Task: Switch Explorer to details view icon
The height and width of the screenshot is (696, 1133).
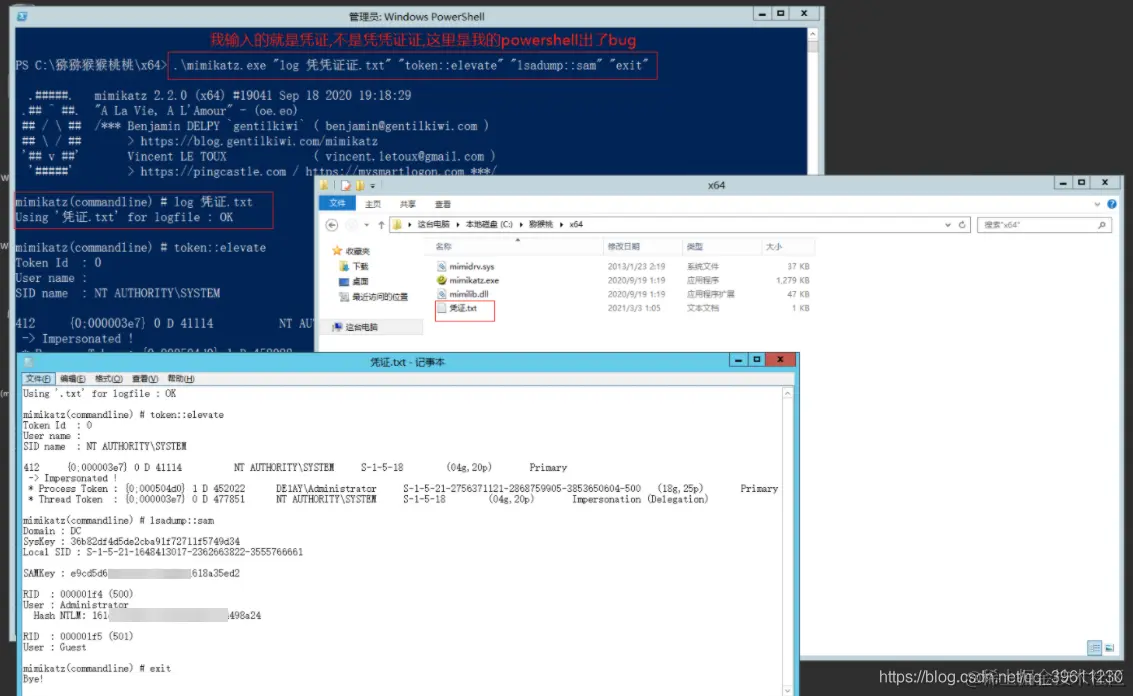Action: tap(1094, 648)
